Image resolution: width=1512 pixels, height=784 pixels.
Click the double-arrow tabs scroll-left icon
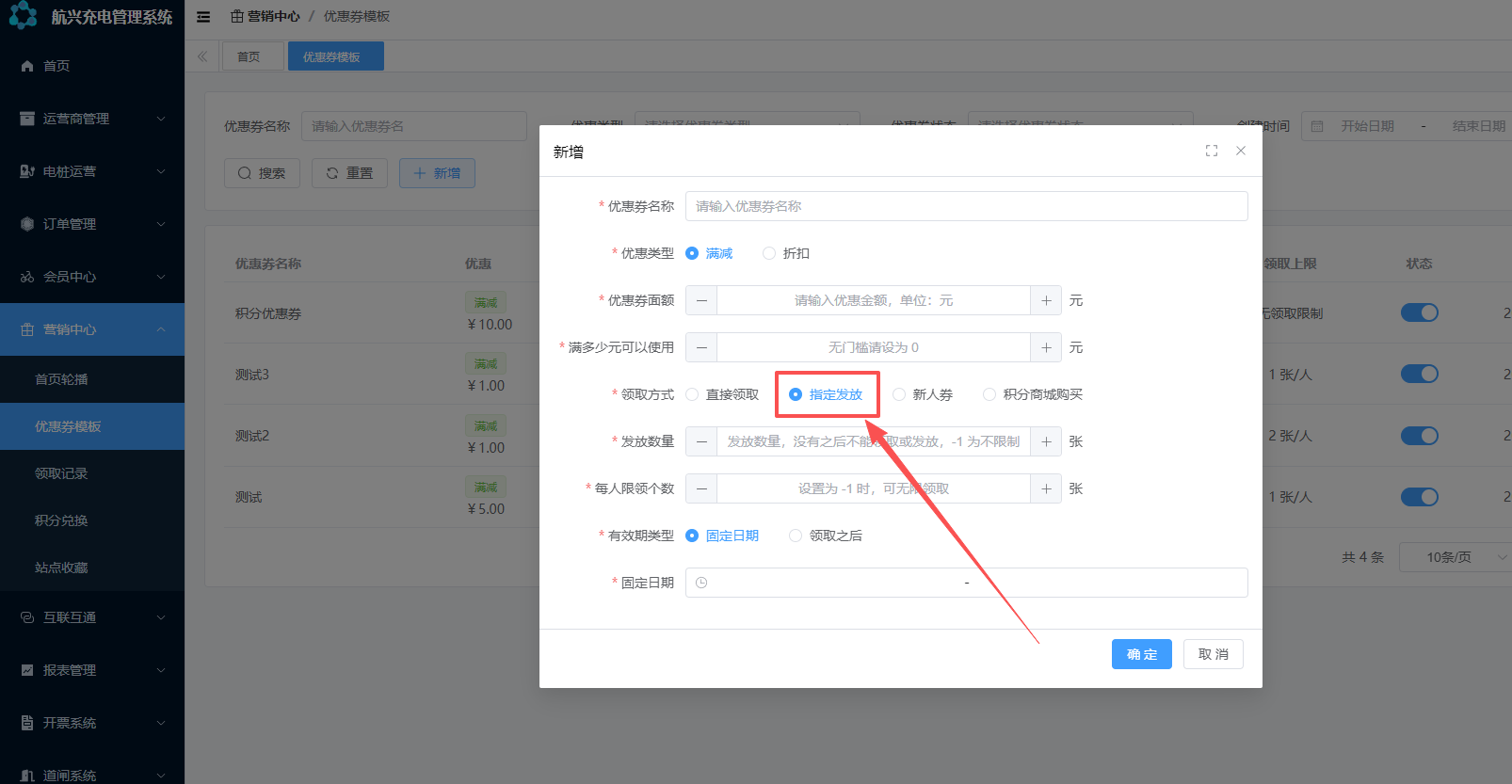[202, 56]
